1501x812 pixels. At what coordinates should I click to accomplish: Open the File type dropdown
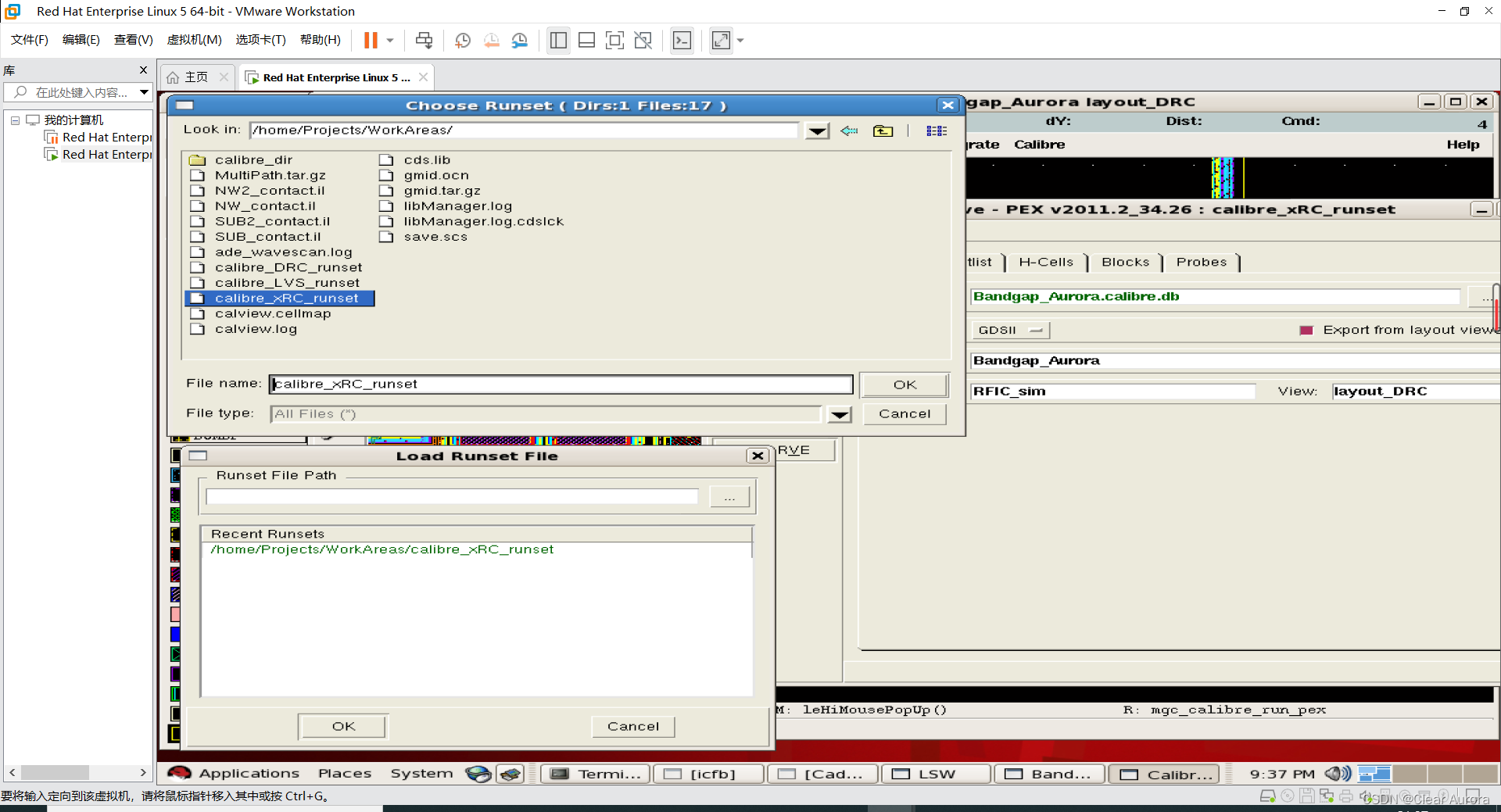[x=840, y=414]
